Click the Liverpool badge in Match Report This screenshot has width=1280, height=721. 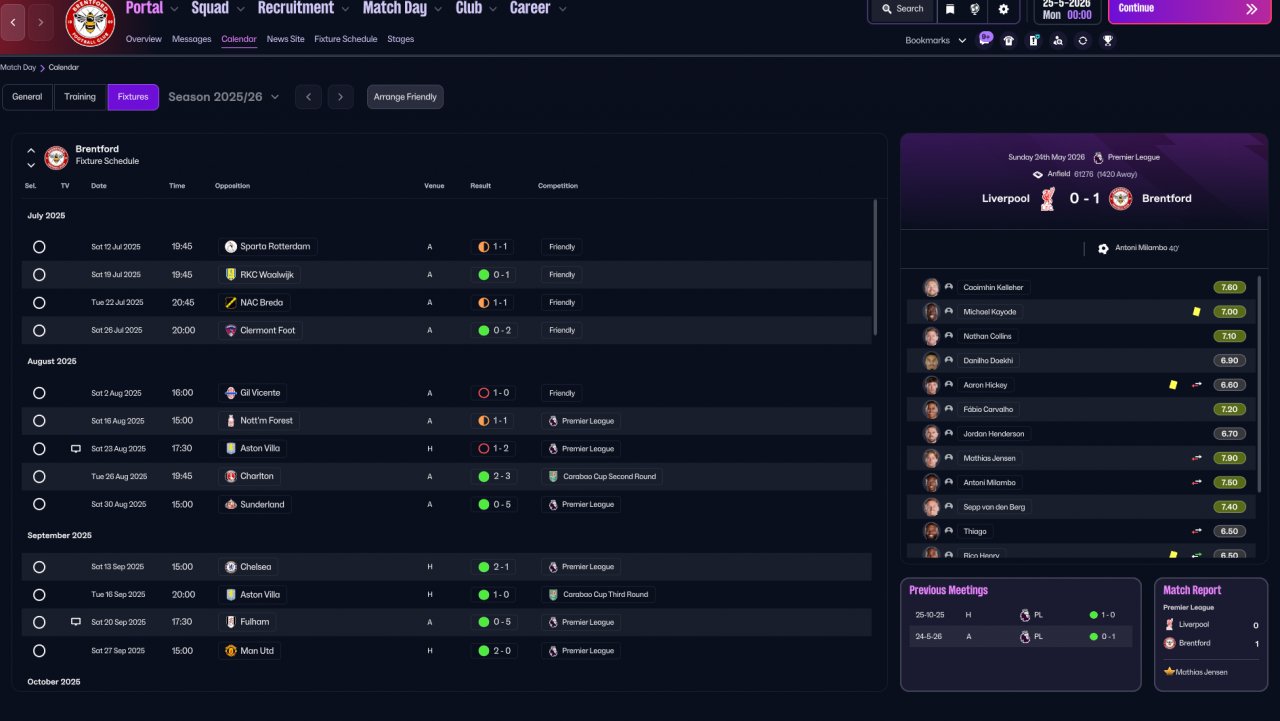(1170, 625)
